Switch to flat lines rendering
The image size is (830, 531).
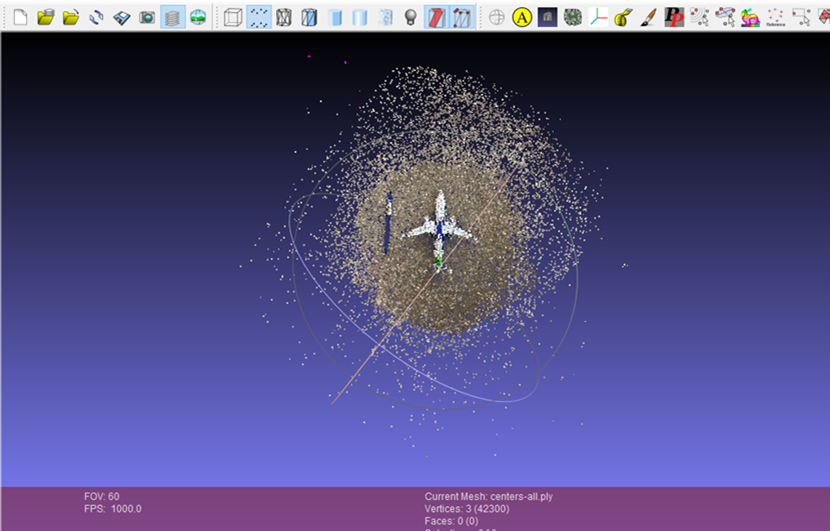335,17
